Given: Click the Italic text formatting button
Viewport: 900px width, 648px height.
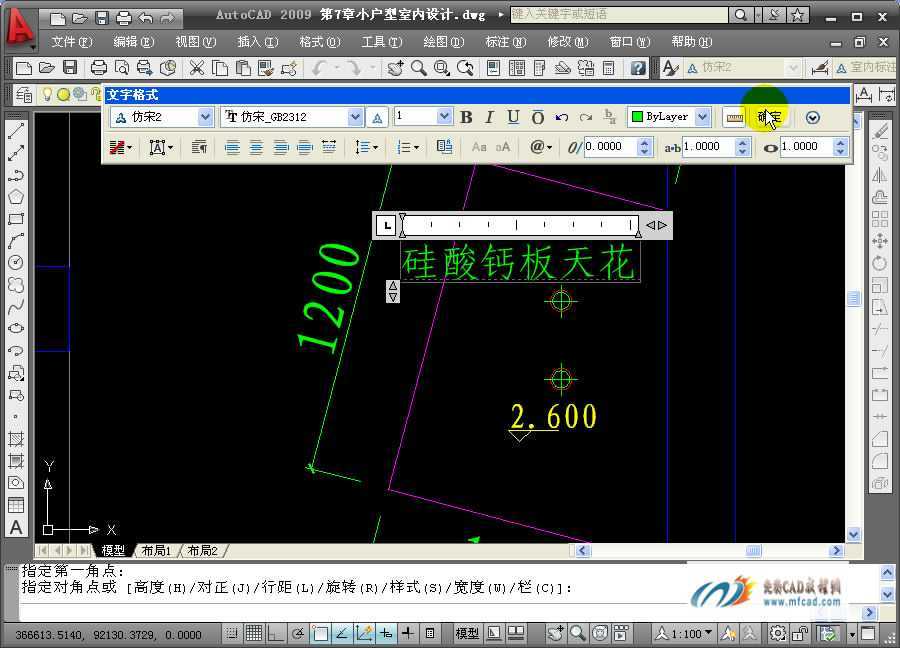Looking at the screenshot, I should click(x=489, y=117).
